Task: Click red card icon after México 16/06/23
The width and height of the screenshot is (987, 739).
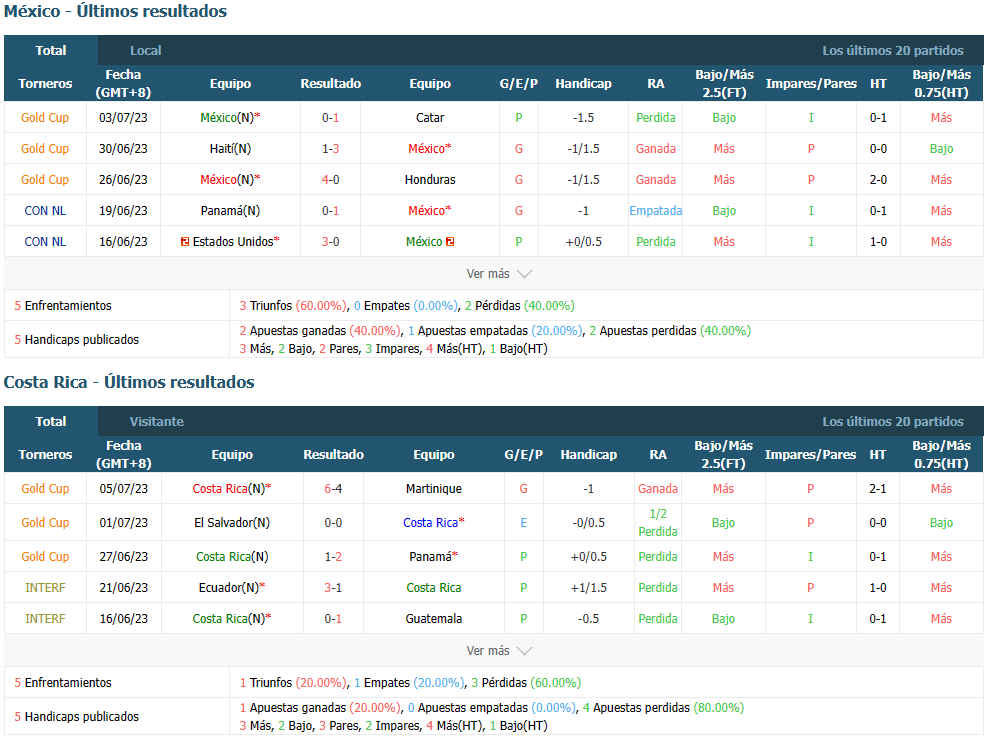Action: pos(450,242)
